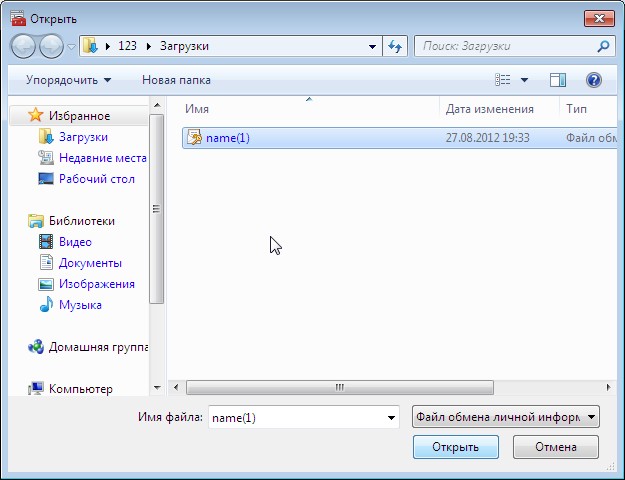Open Рабочий стол in sidebar

(x=97, y=179)
